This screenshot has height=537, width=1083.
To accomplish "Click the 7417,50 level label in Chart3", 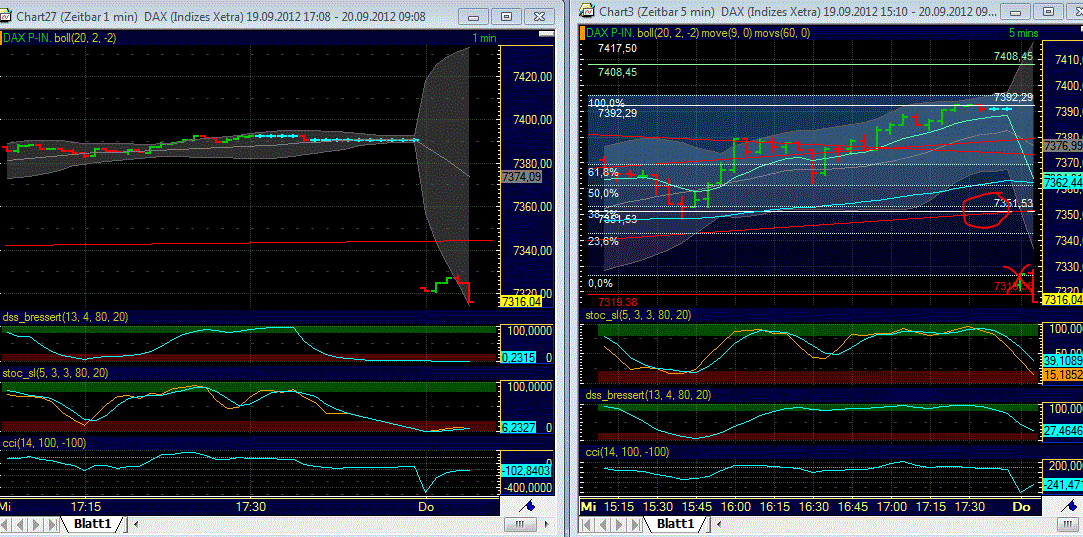I will [617, 48].
